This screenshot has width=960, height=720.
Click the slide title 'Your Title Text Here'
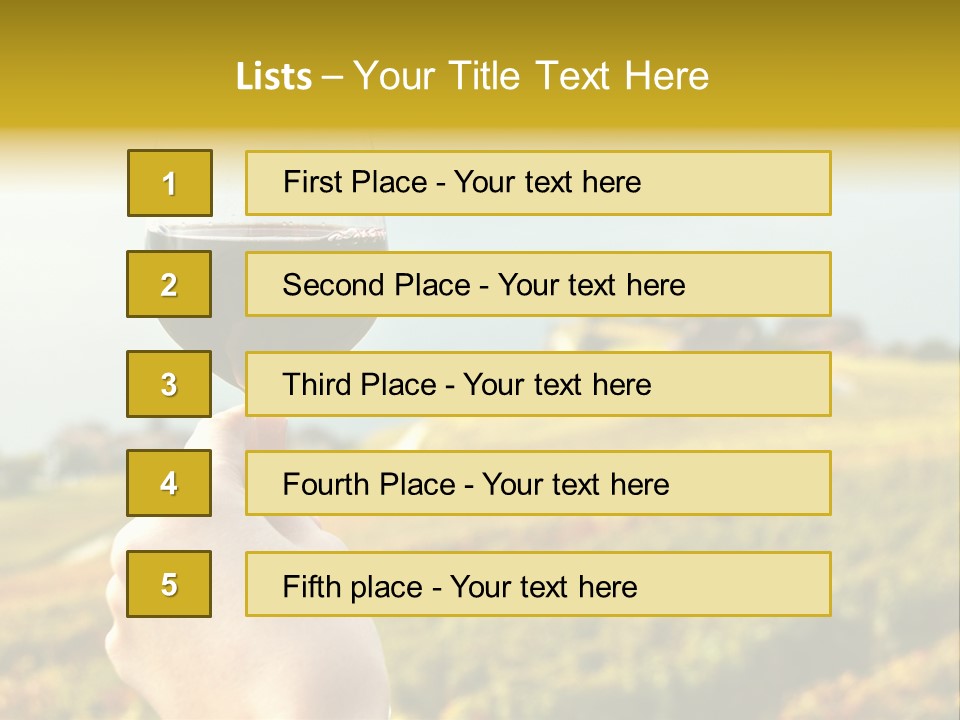click(x=531, y=76)
